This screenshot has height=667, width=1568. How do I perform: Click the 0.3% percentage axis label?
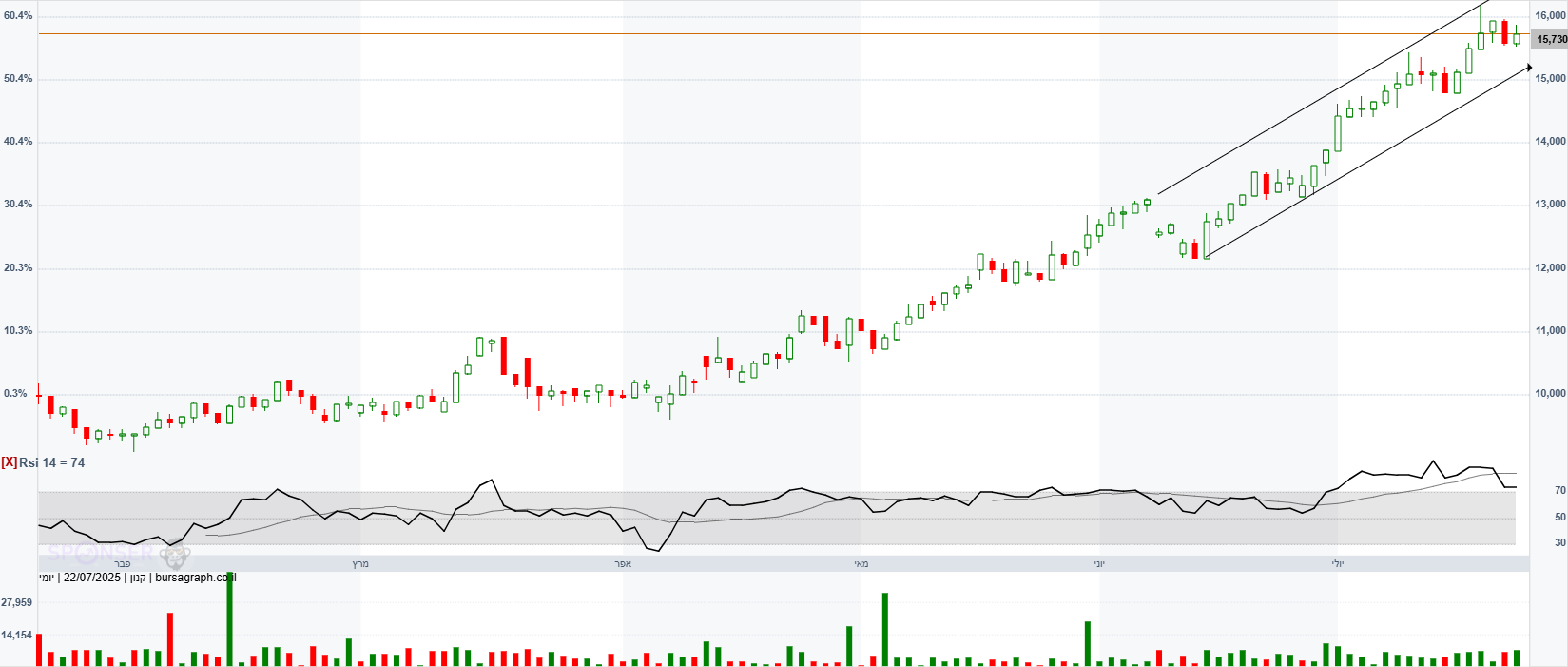15,393
